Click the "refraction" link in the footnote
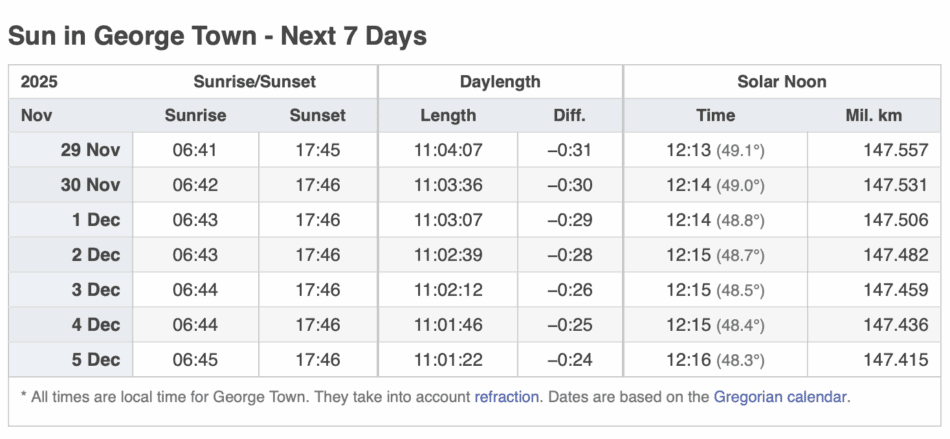The image size is (950, 439). 507,396
